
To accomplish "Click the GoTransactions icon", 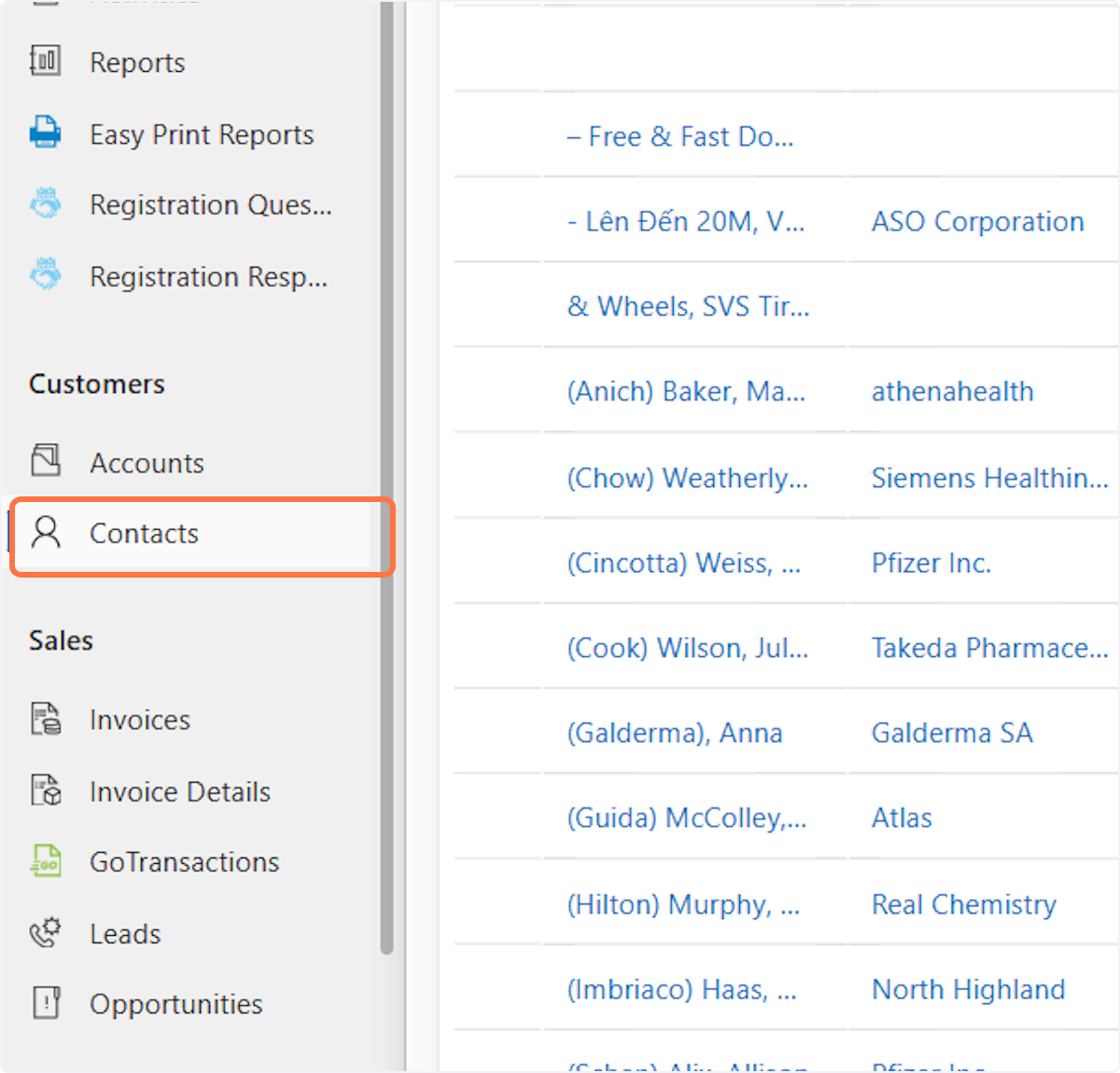I will (45, 860).
